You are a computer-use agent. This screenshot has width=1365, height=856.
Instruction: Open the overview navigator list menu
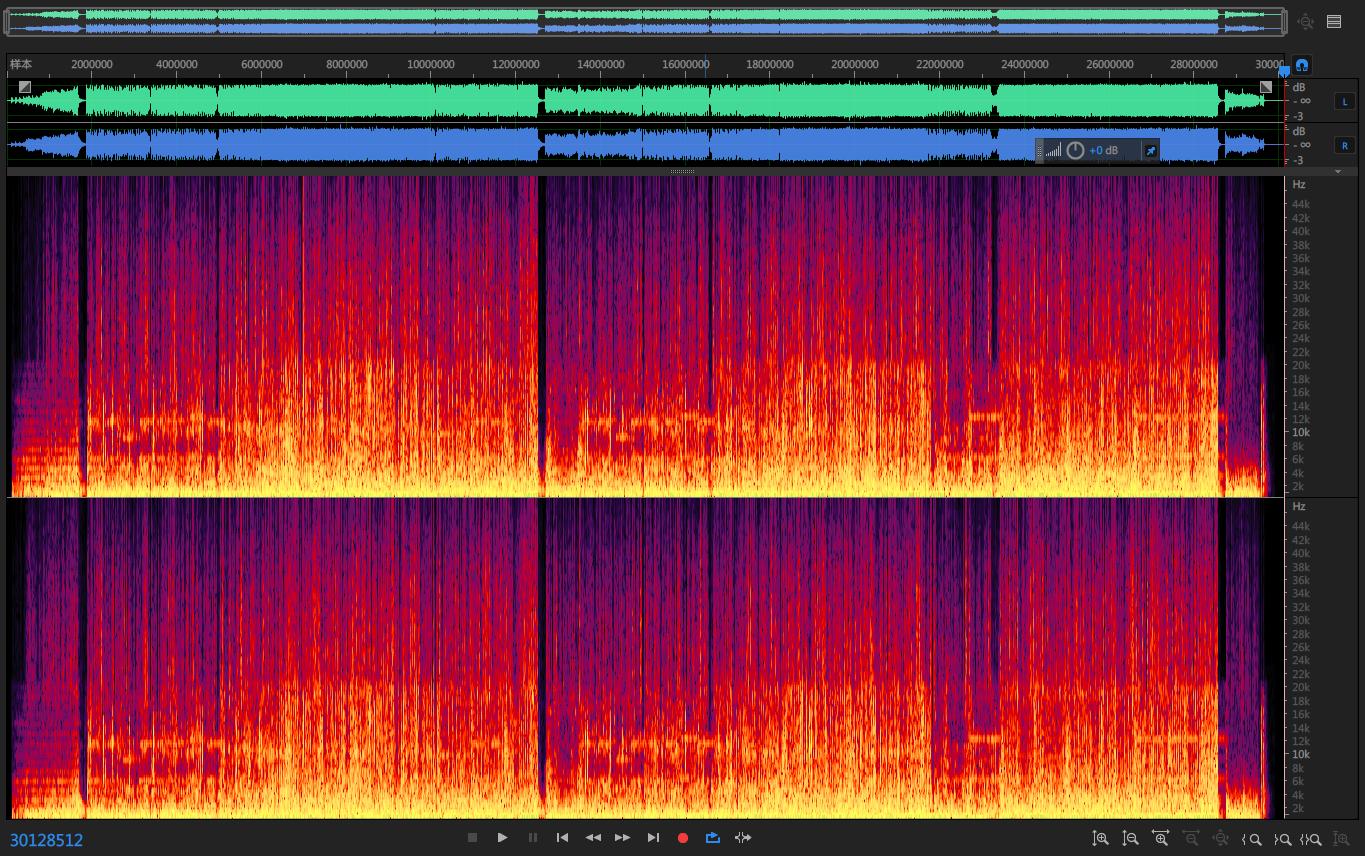[1334, 21]
